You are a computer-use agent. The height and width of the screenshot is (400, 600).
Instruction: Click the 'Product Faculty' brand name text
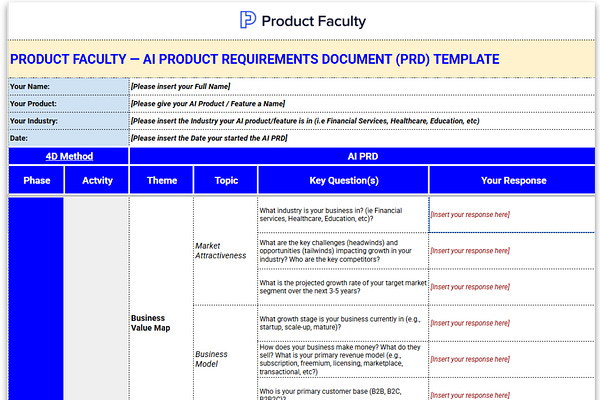[x=314, y=21]
